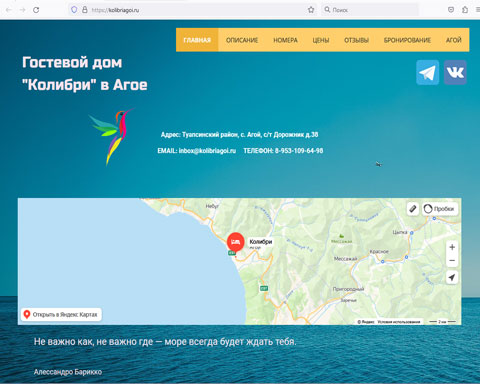Go to the БРОНИРОВАНИЕ menu item
This screenshot has width=480, height=384.
pos(407,40)
